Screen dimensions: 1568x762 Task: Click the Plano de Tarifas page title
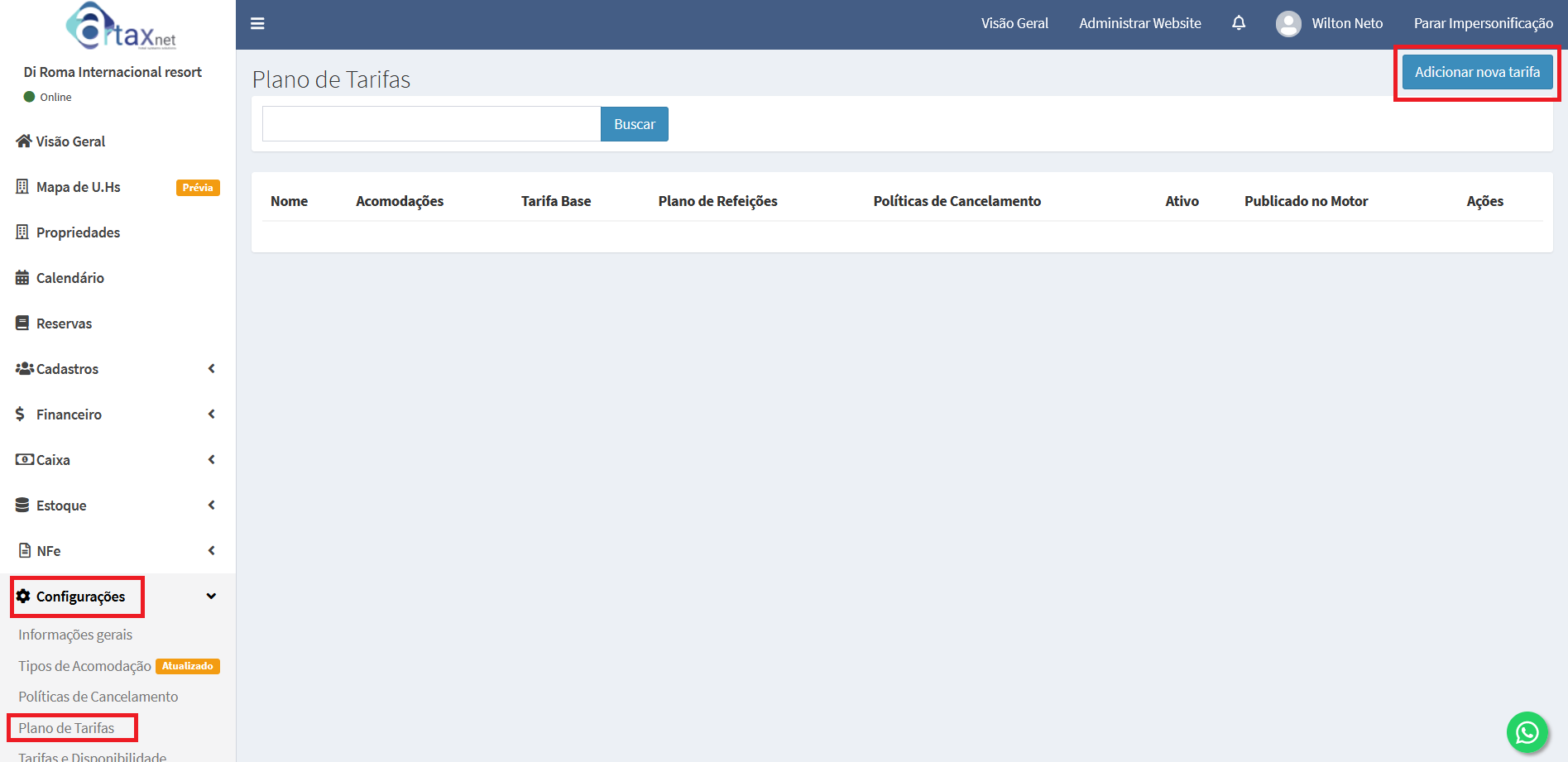click(331, 79)
